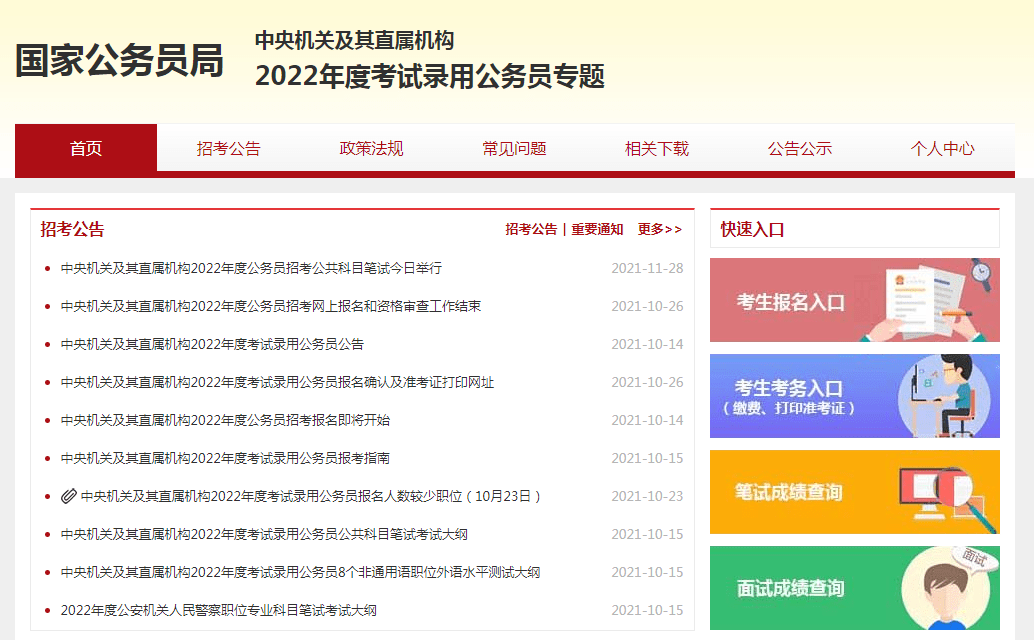Open the 公务员招考报名即将开始 notice

(x=226, y=421)
